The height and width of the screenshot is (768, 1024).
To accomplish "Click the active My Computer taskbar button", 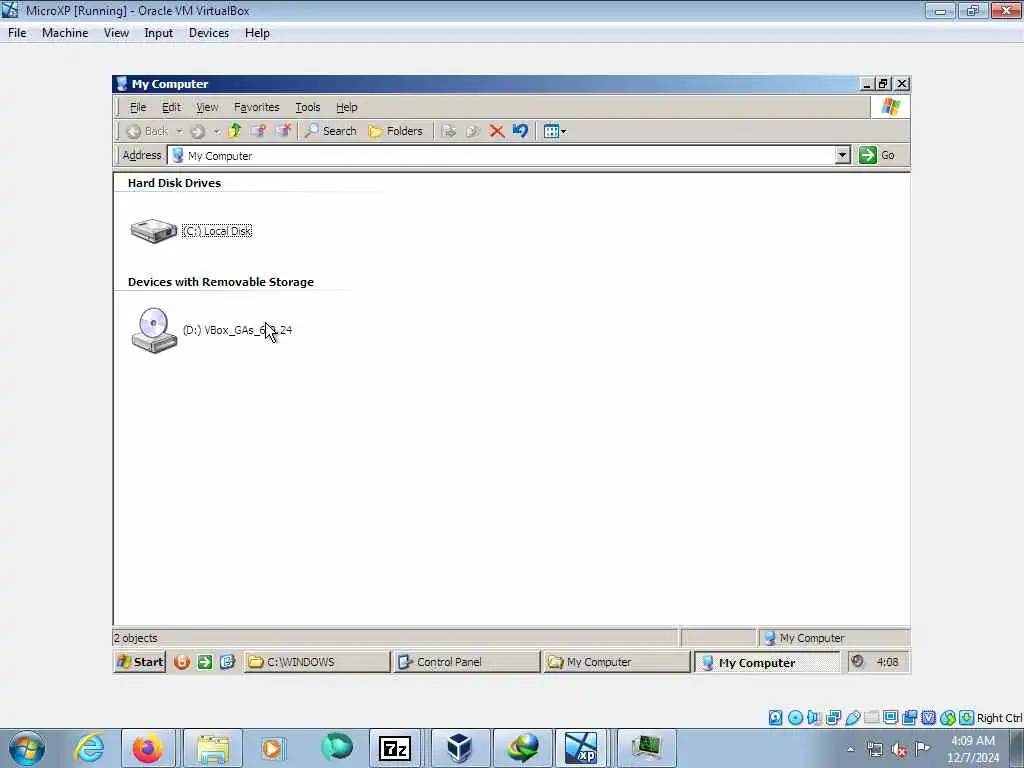I will (767, 662).
